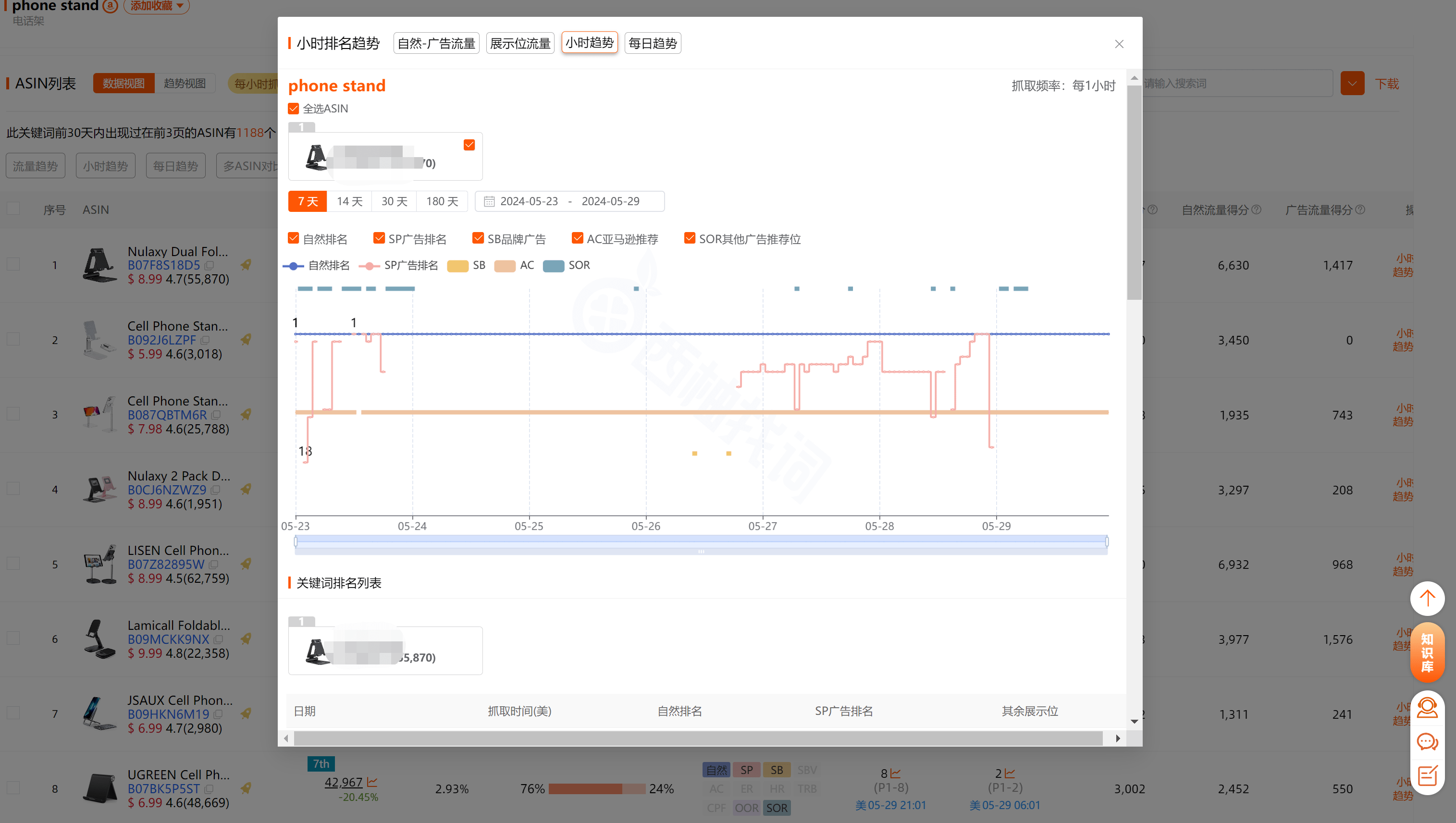Open the date range picker calendar icon
Image resolution: width=1456 pixels, height=823 pixels.
pyautogui.click(x=489, y=202)
